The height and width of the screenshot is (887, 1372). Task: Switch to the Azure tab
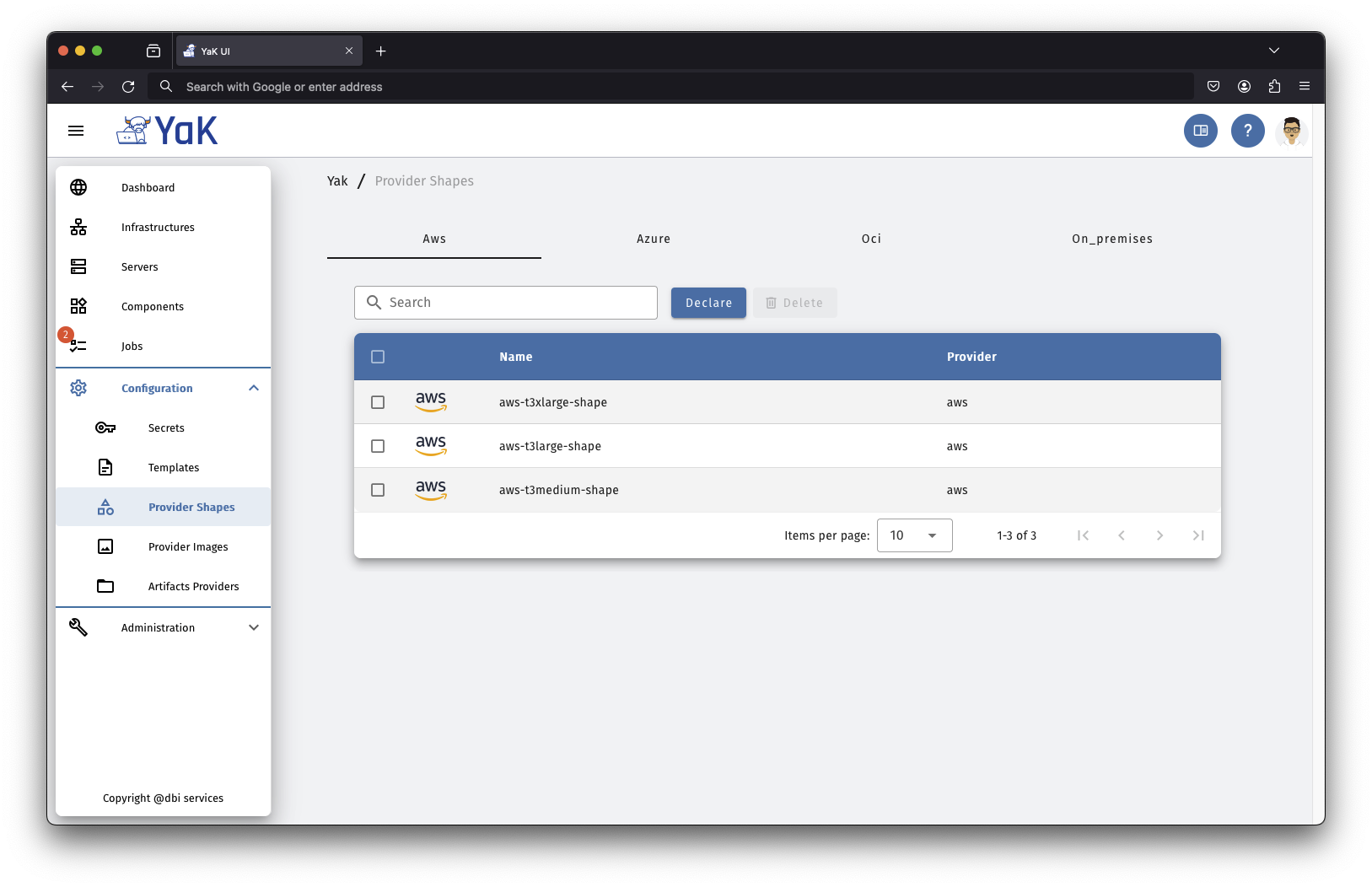pyautogui.click(x=653, y=239)
